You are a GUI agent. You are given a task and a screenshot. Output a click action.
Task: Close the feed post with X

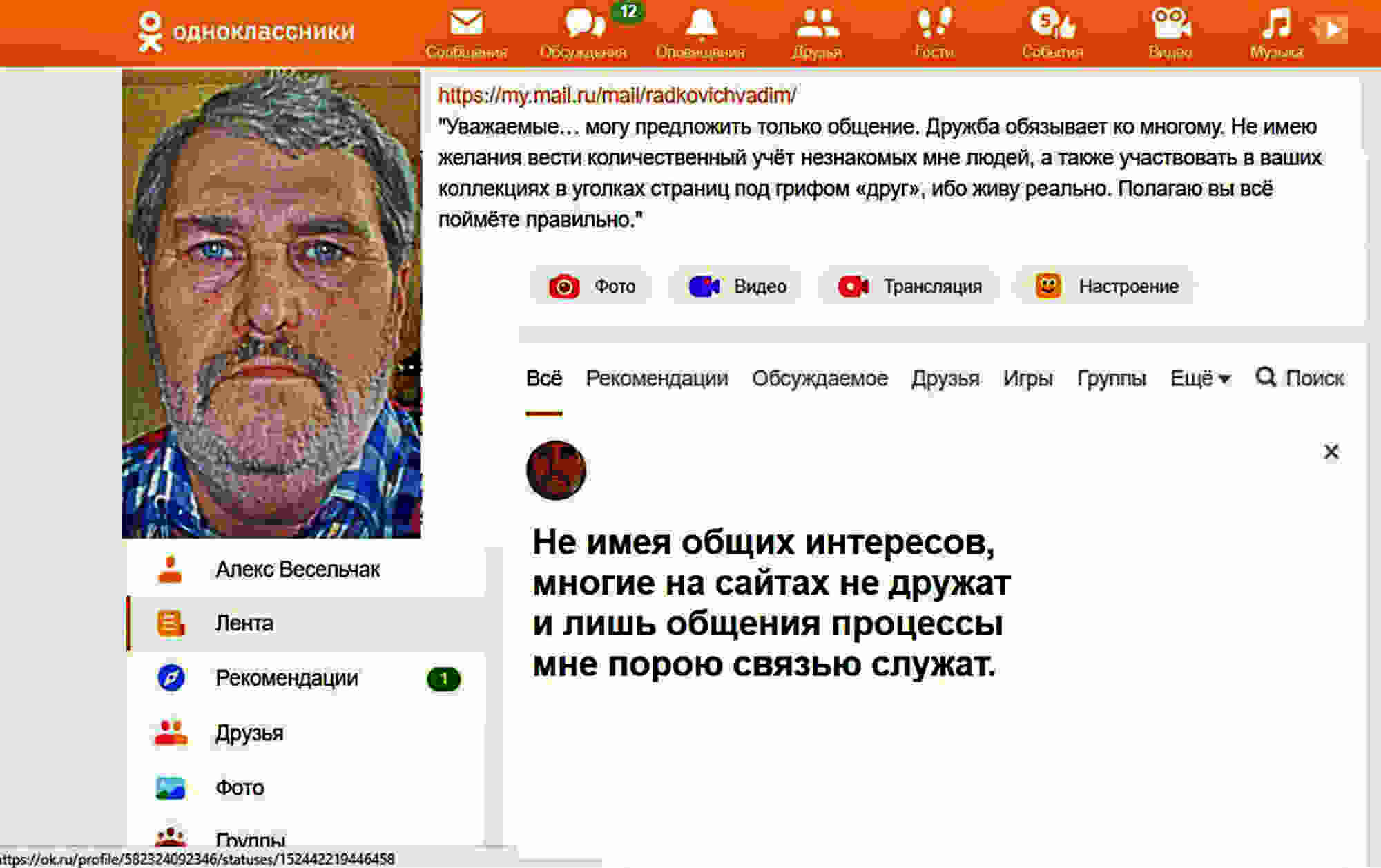[1331, 452]
